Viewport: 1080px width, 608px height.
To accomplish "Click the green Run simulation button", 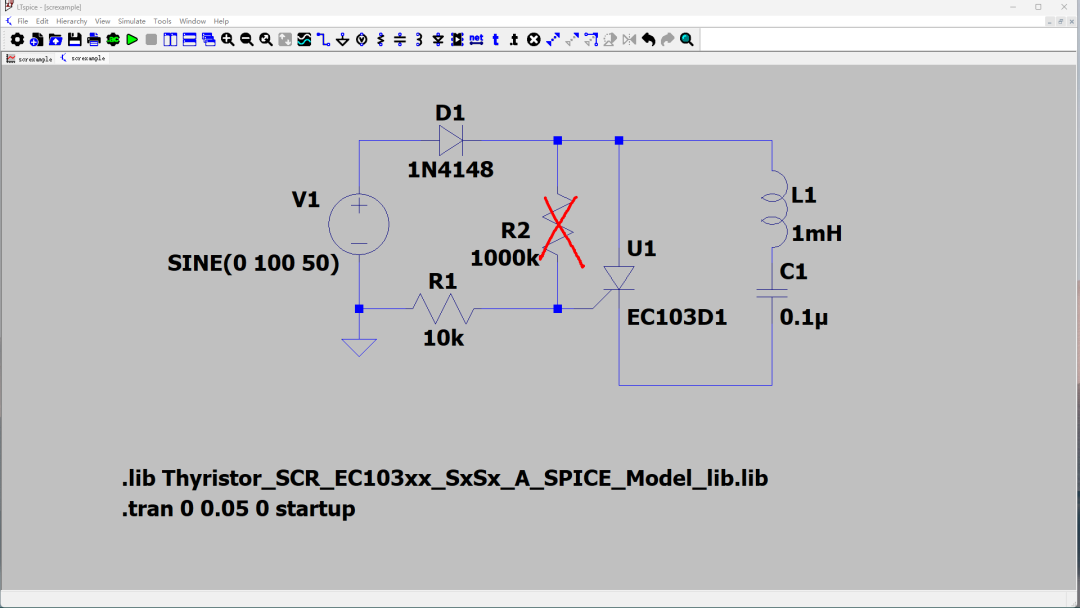I will click(131, 40).
